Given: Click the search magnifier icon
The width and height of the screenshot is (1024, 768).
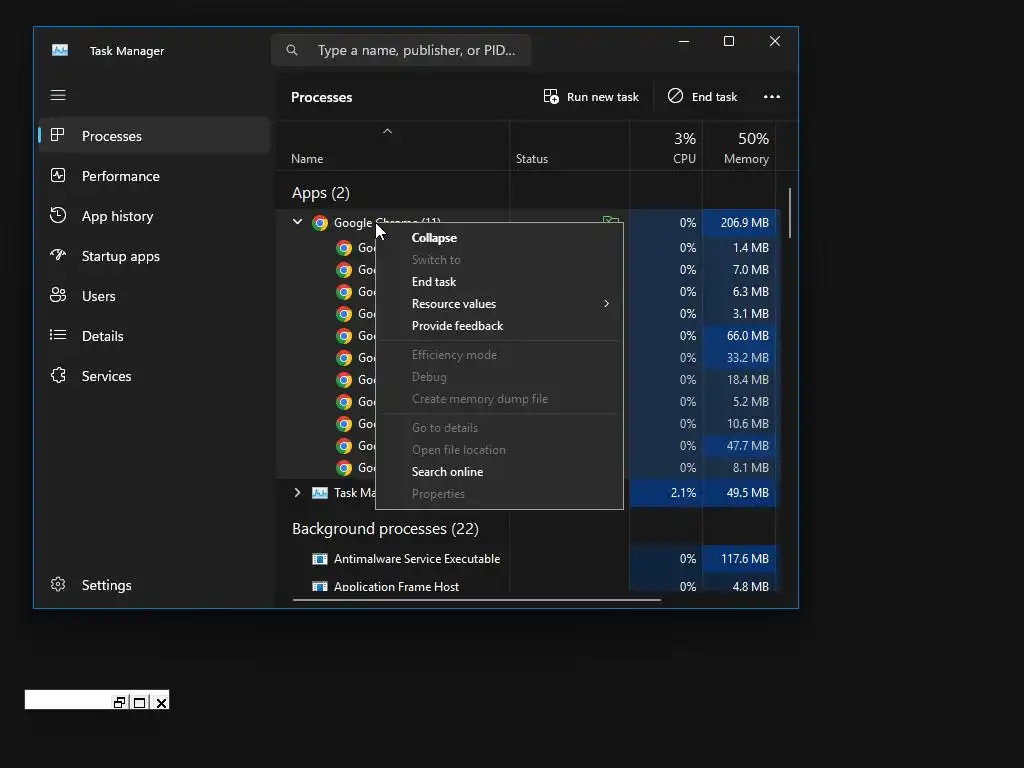Looking at the screenshot, I should [x=292, y=50].
